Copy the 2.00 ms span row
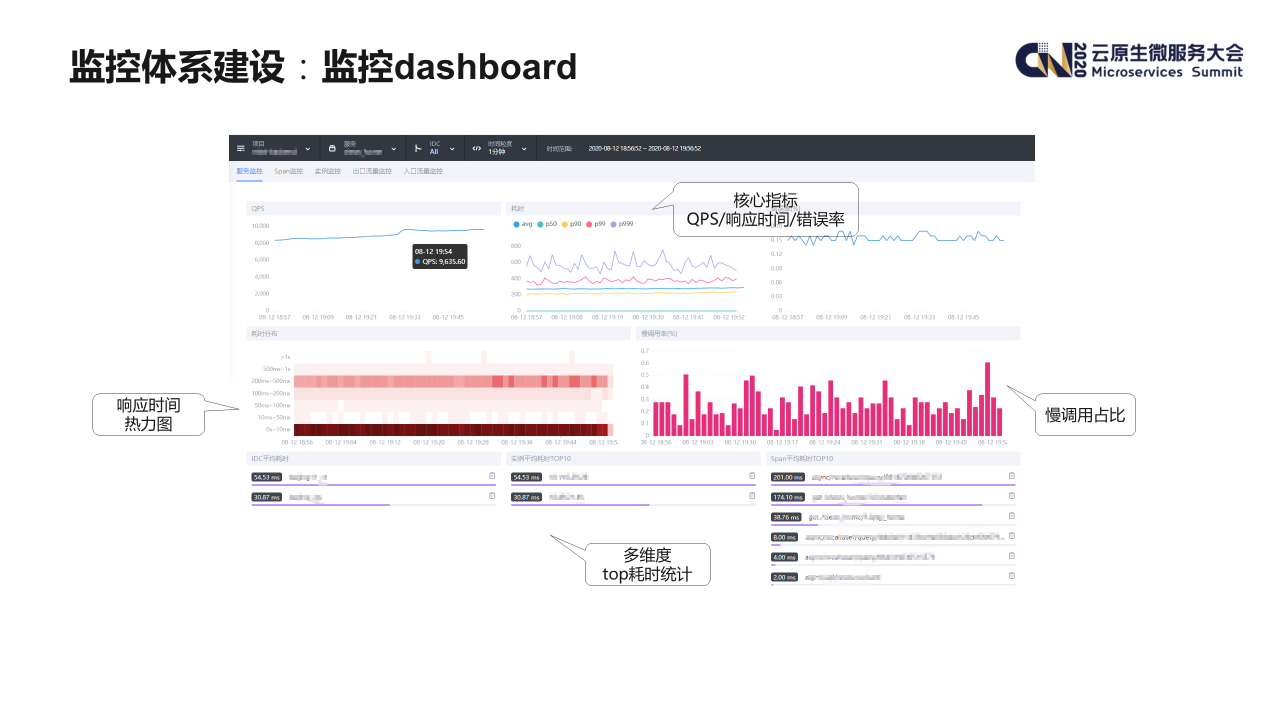The image size is (1280, 720). 1012,576
